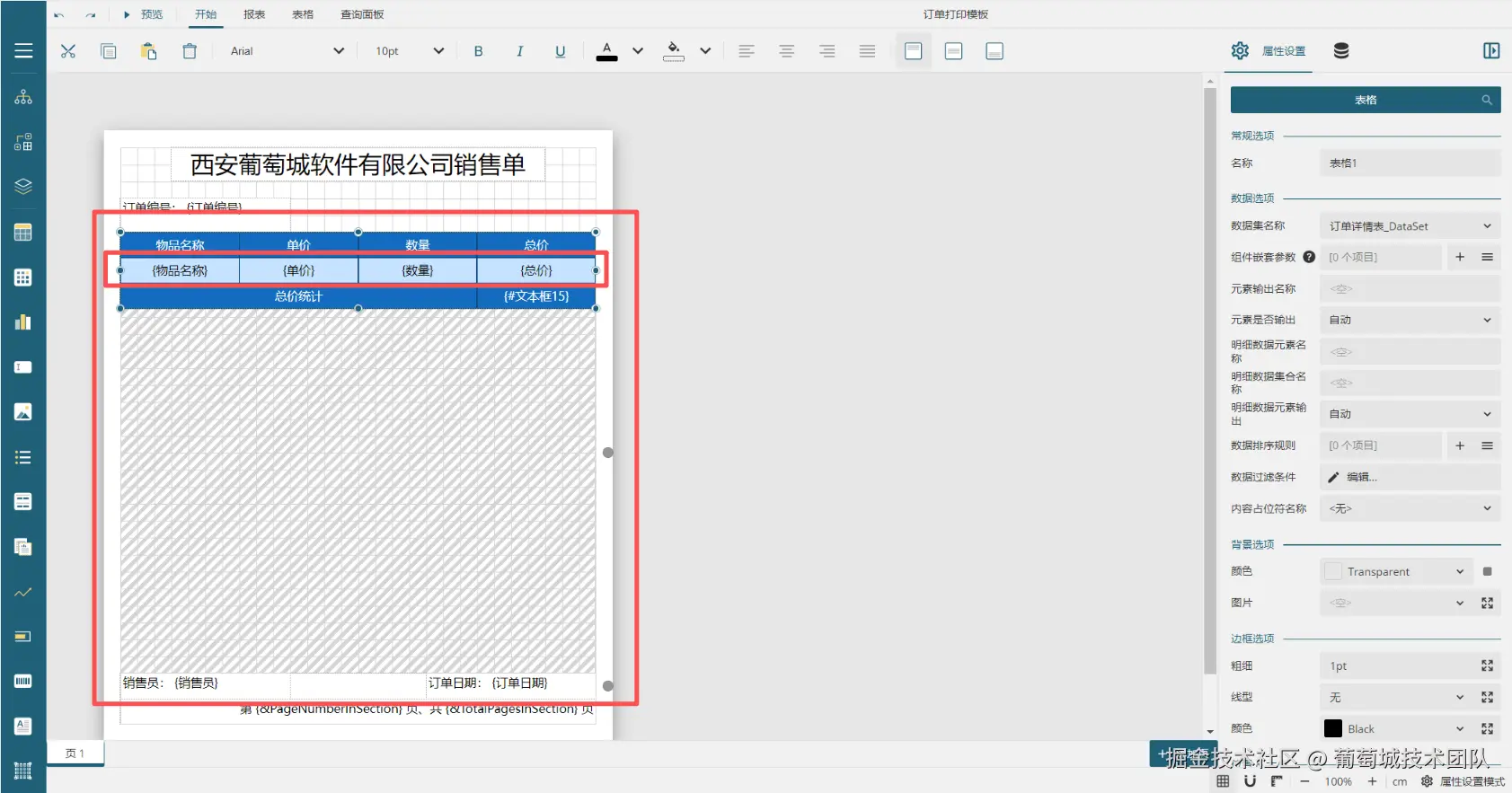Copy the selected element
This screenshot has height=793, width=1512.
coord(109,51)
